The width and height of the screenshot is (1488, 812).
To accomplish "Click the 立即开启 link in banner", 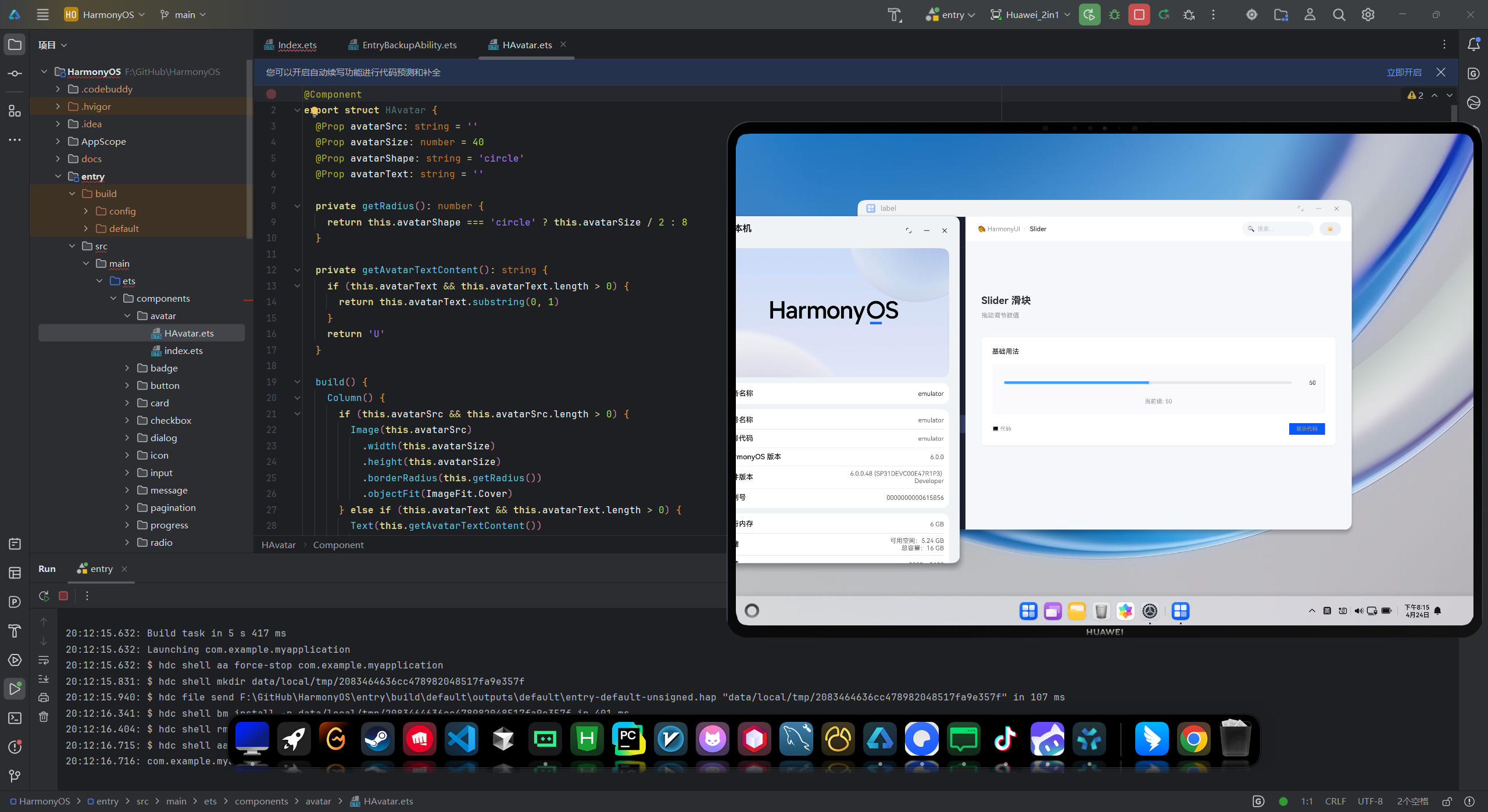I will 1404,72.
